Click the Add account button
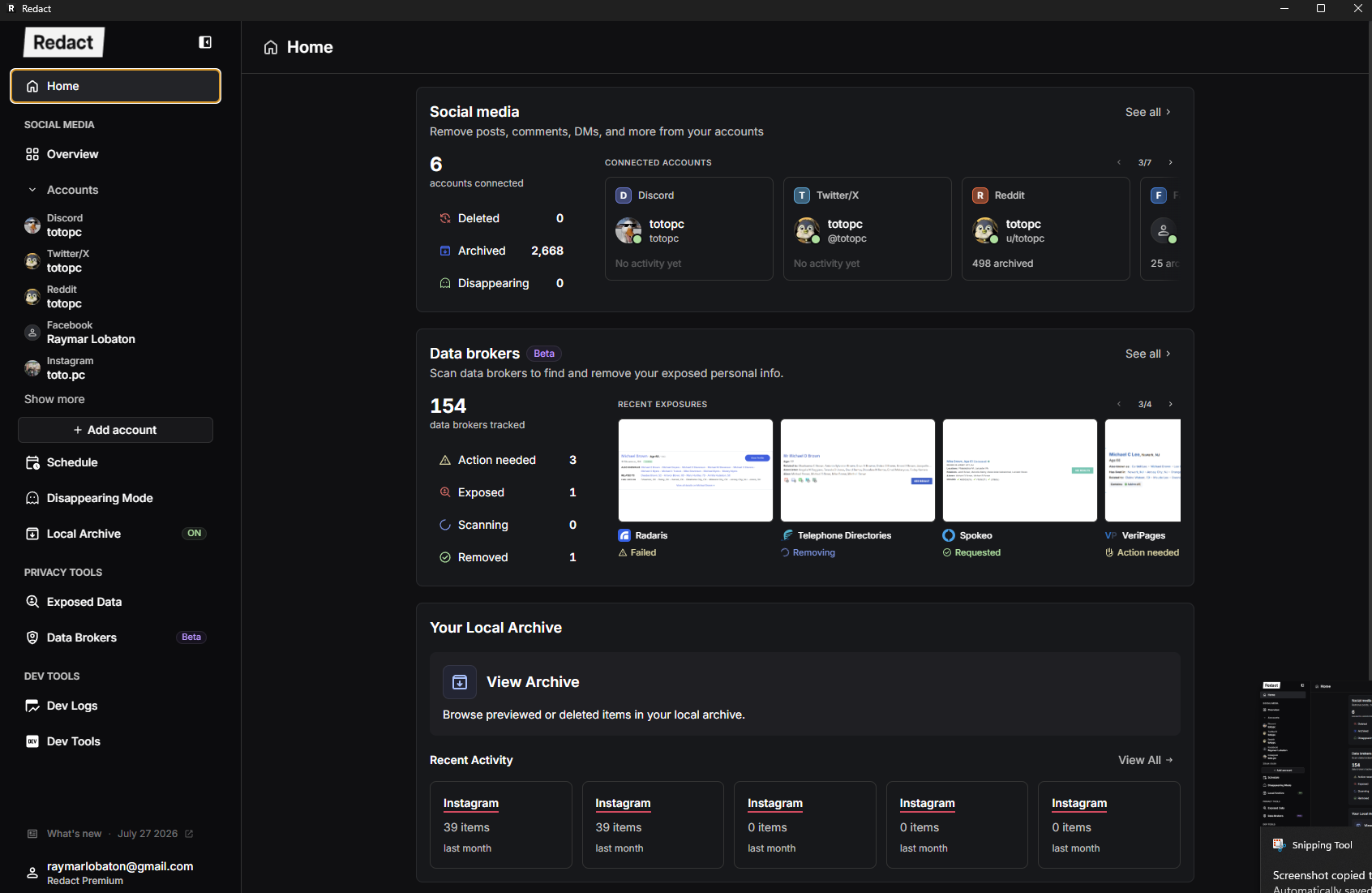Screen dimensions: 1372x893 [115, 430]
